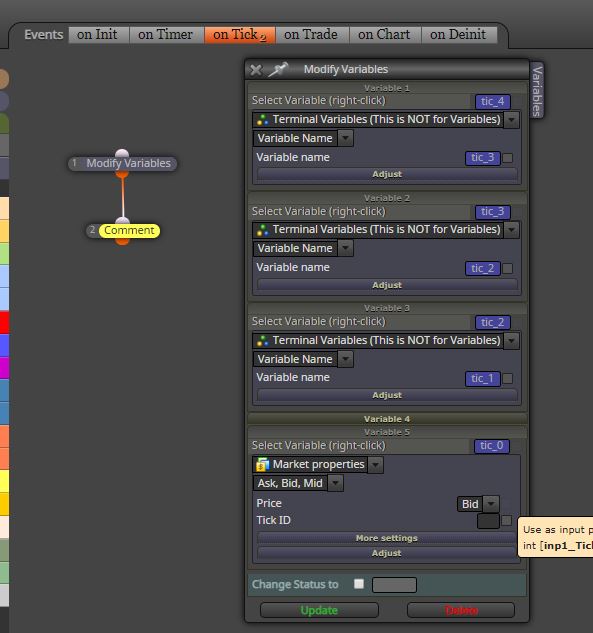The image size is (593, 633).
Task: Click the tic_3 Variable name value in Variable 1
Action: click(x=483, y=158)
